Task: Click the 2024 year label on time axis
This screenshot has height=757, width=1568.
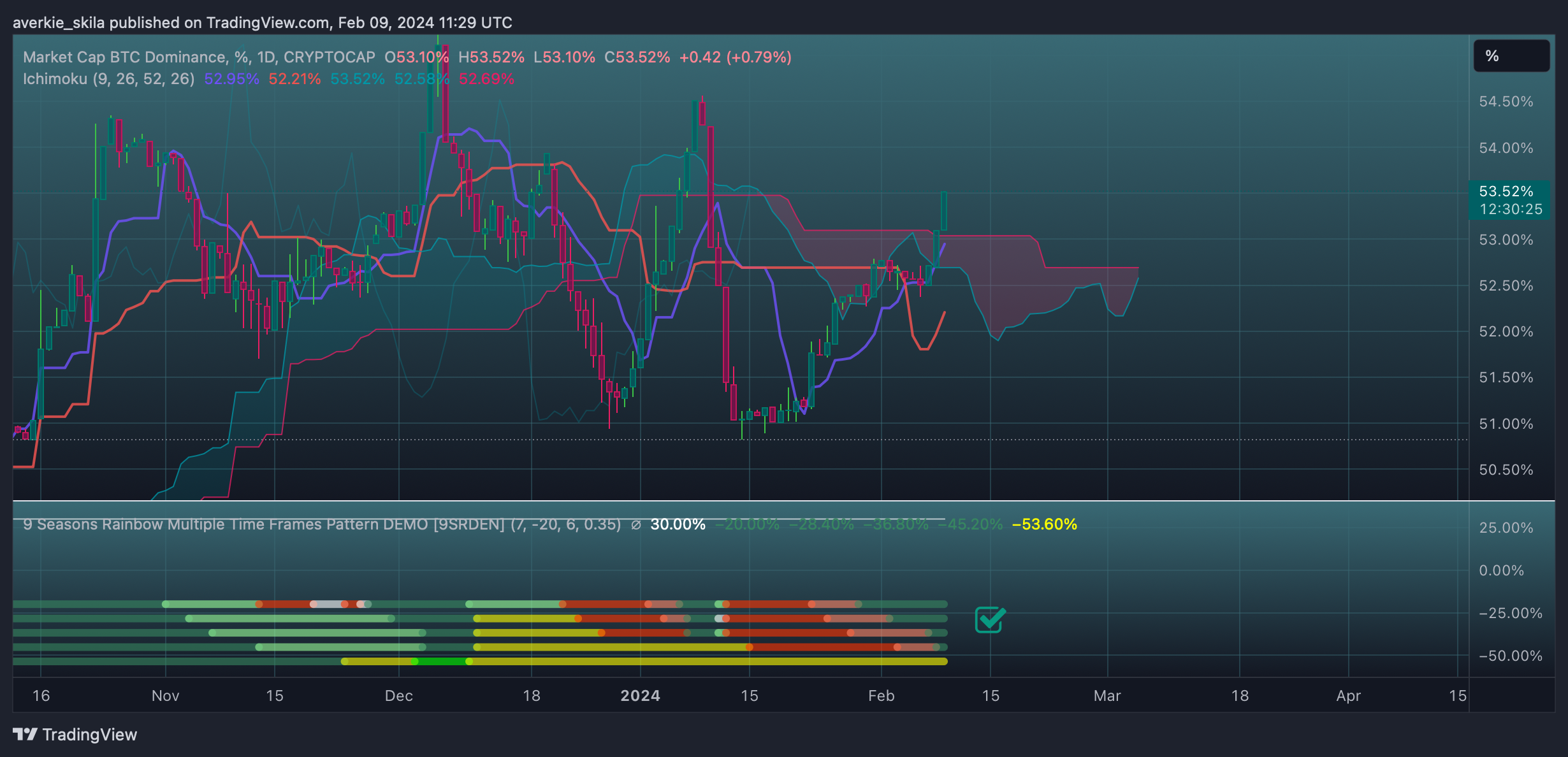Action: coord(641,695)
